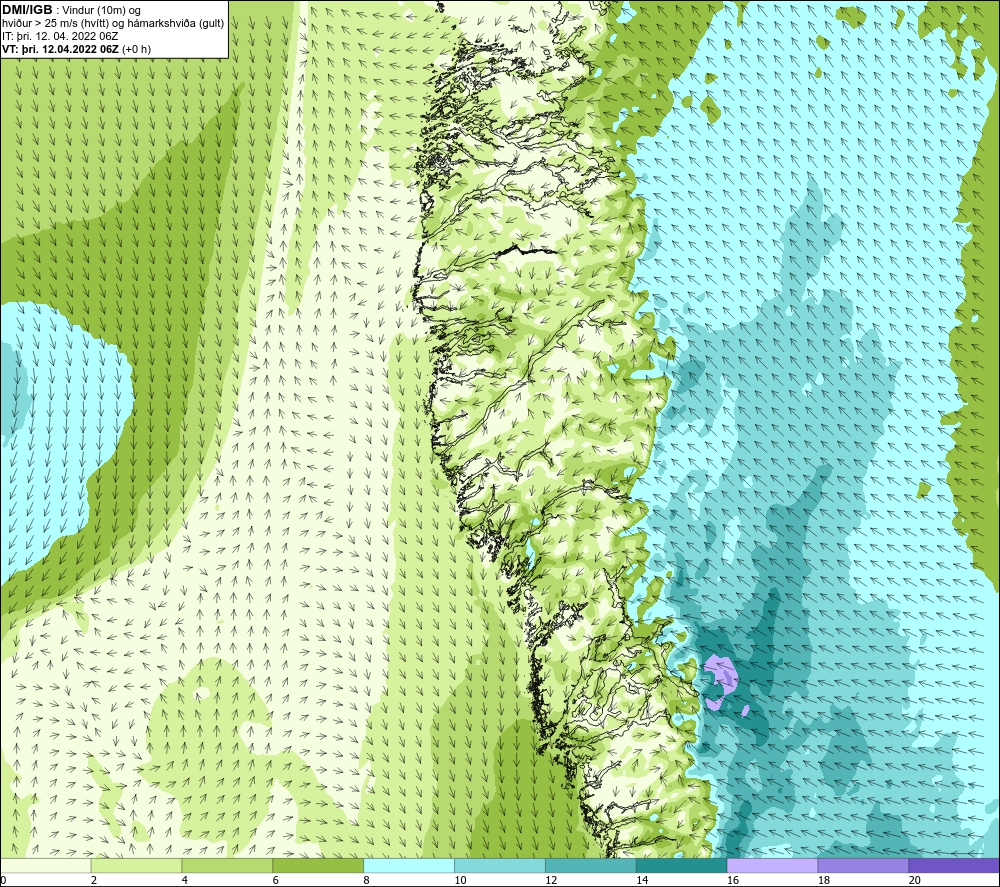Choose the 14–16 m/s dark teal swatch
This screenshot has height=887, width=1000.
[681, 865]
